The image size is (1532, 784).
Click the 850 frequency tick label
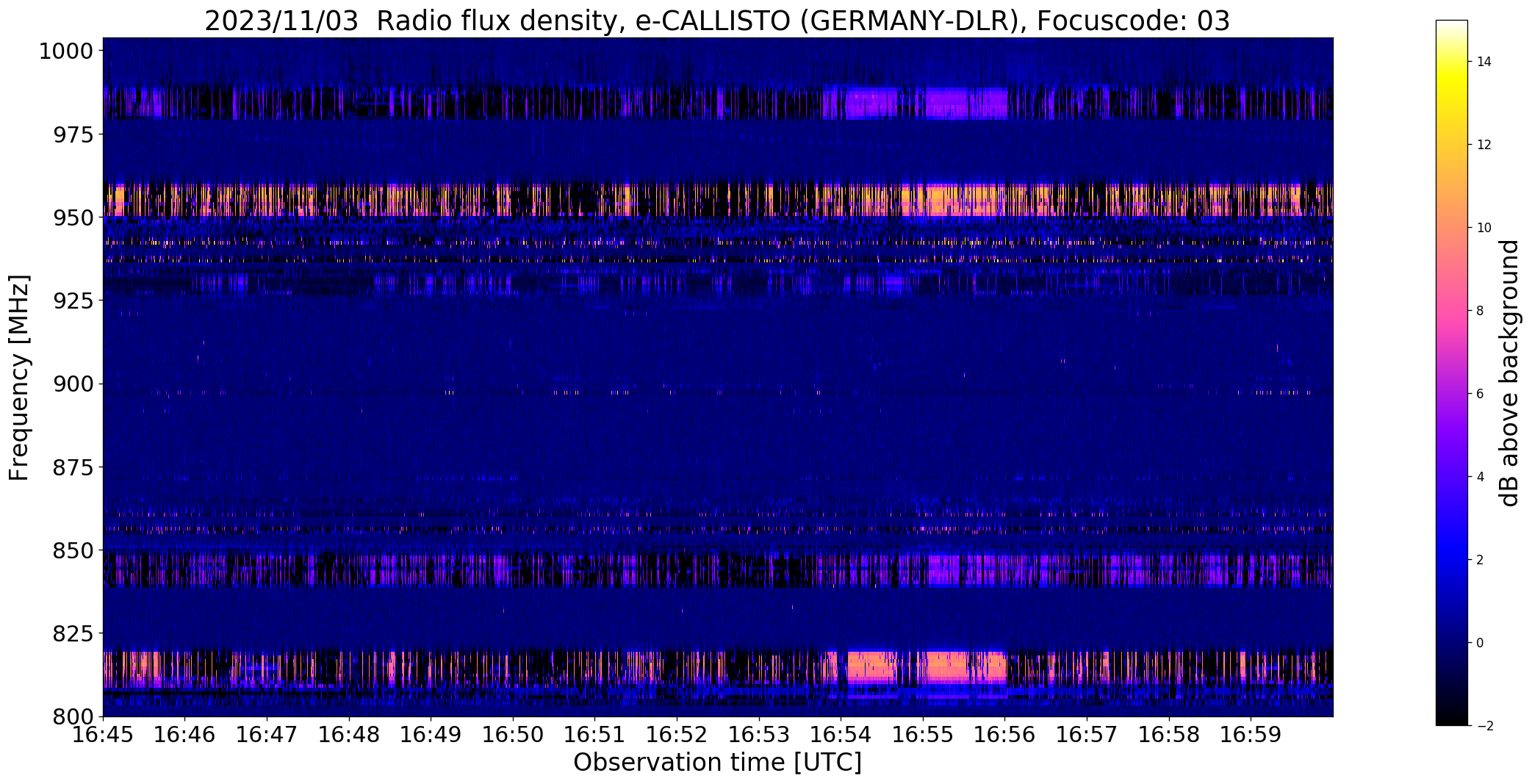[x=73, y=550]
